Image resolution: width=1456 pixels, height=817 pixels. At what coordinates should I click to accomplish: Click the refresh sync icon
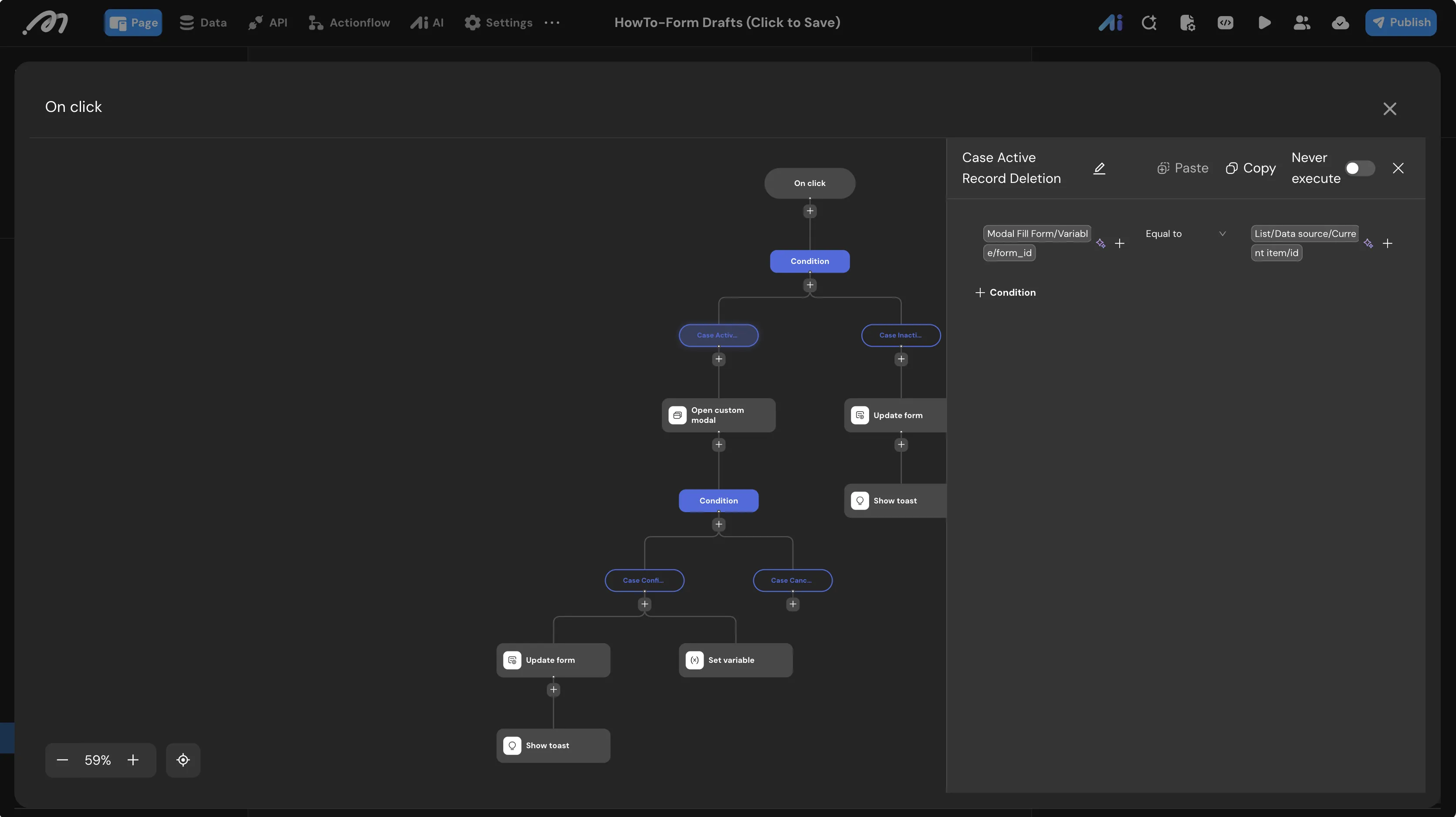[x=1149, y=23]
